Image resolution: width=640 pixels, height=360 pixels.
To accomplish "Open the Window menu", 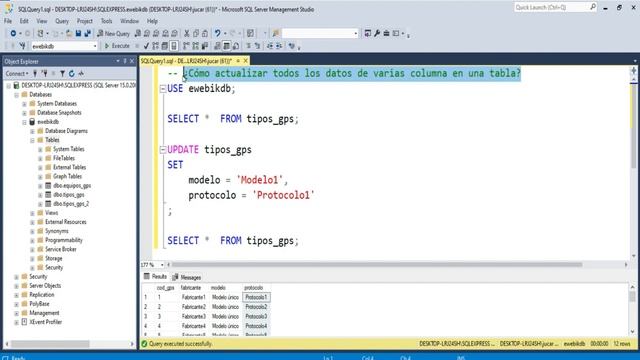I will click(129, 21).
